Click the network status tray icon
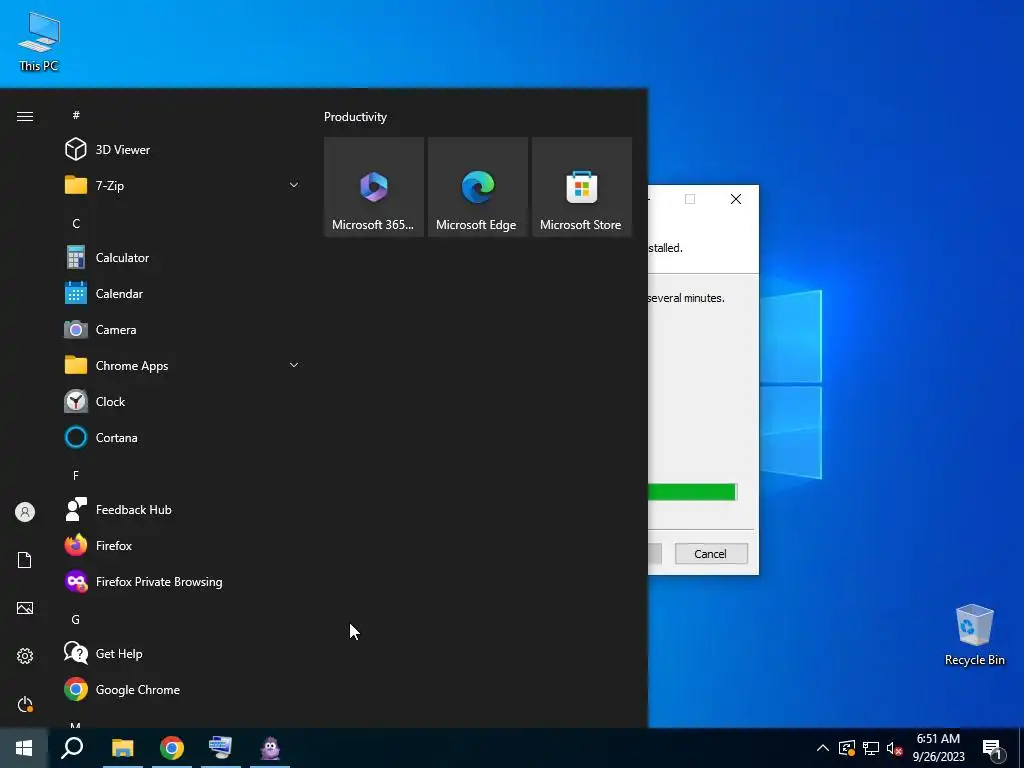 pos(871,748)
